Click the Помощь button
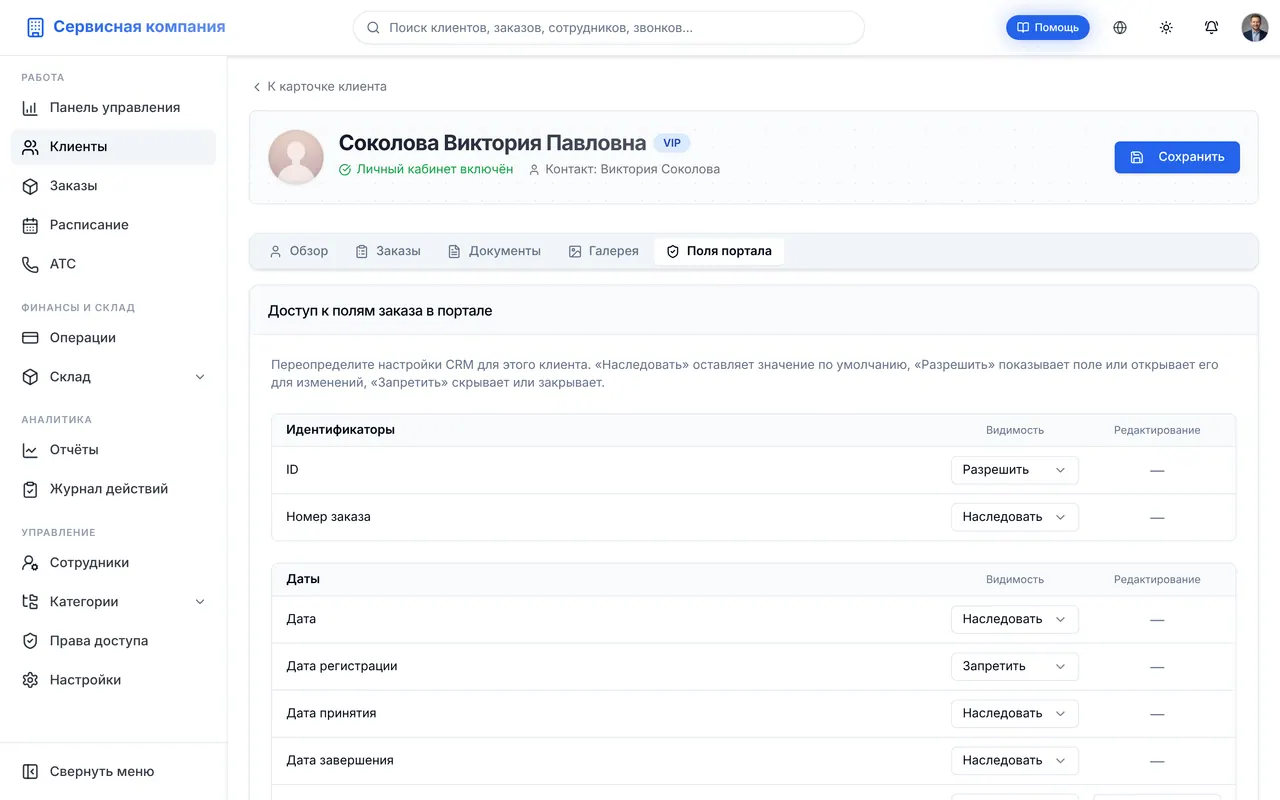 (1047, 27)
